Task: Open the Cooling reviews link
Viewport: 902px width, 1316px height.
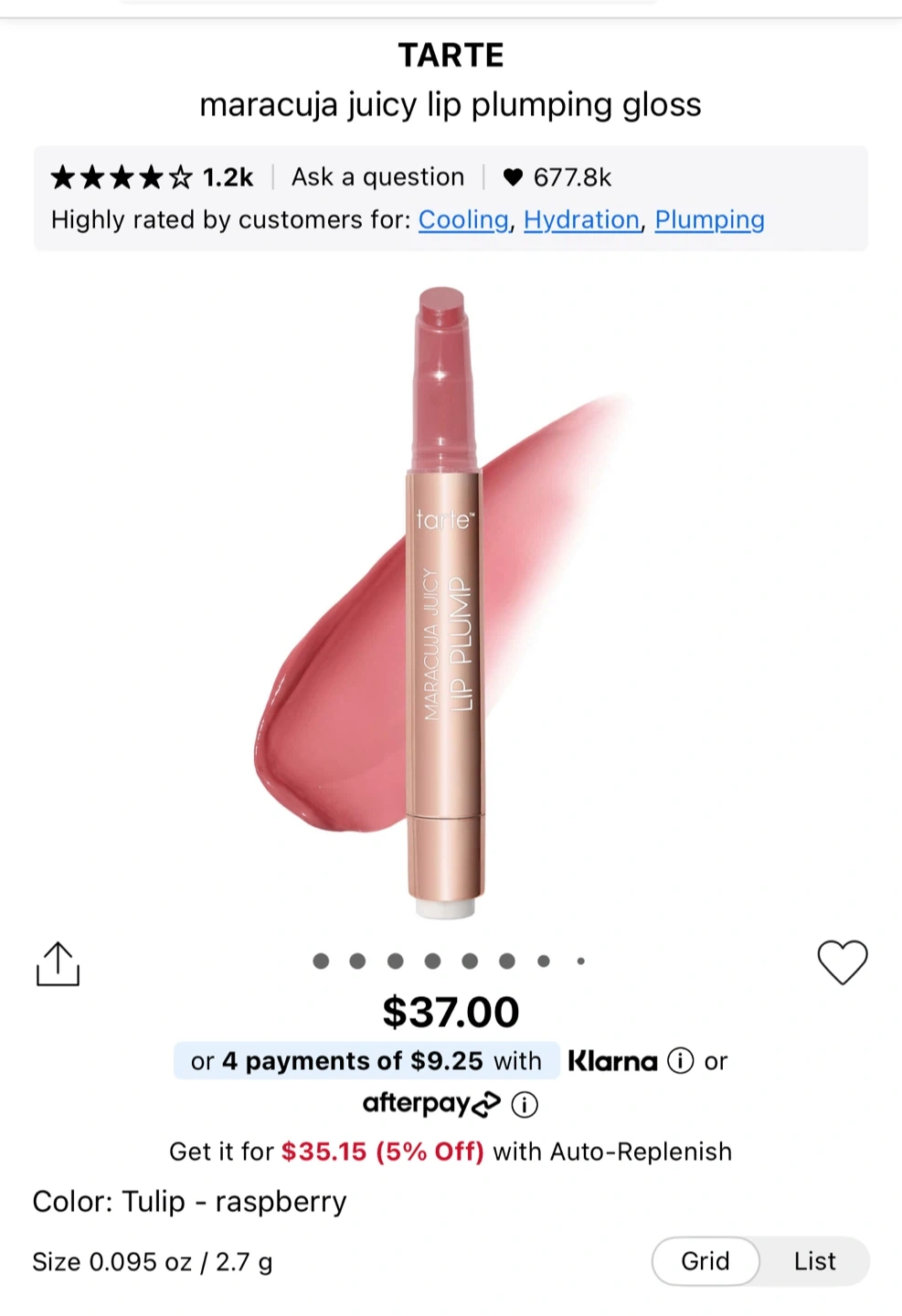Action: tap(463, 220)
